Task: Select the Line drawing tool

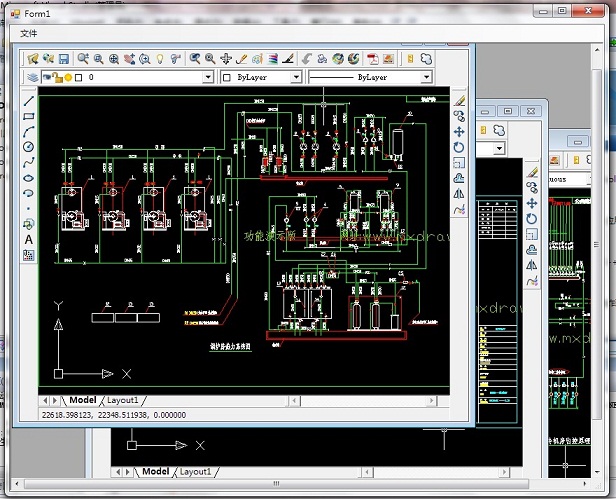Action: pos(28,101)
